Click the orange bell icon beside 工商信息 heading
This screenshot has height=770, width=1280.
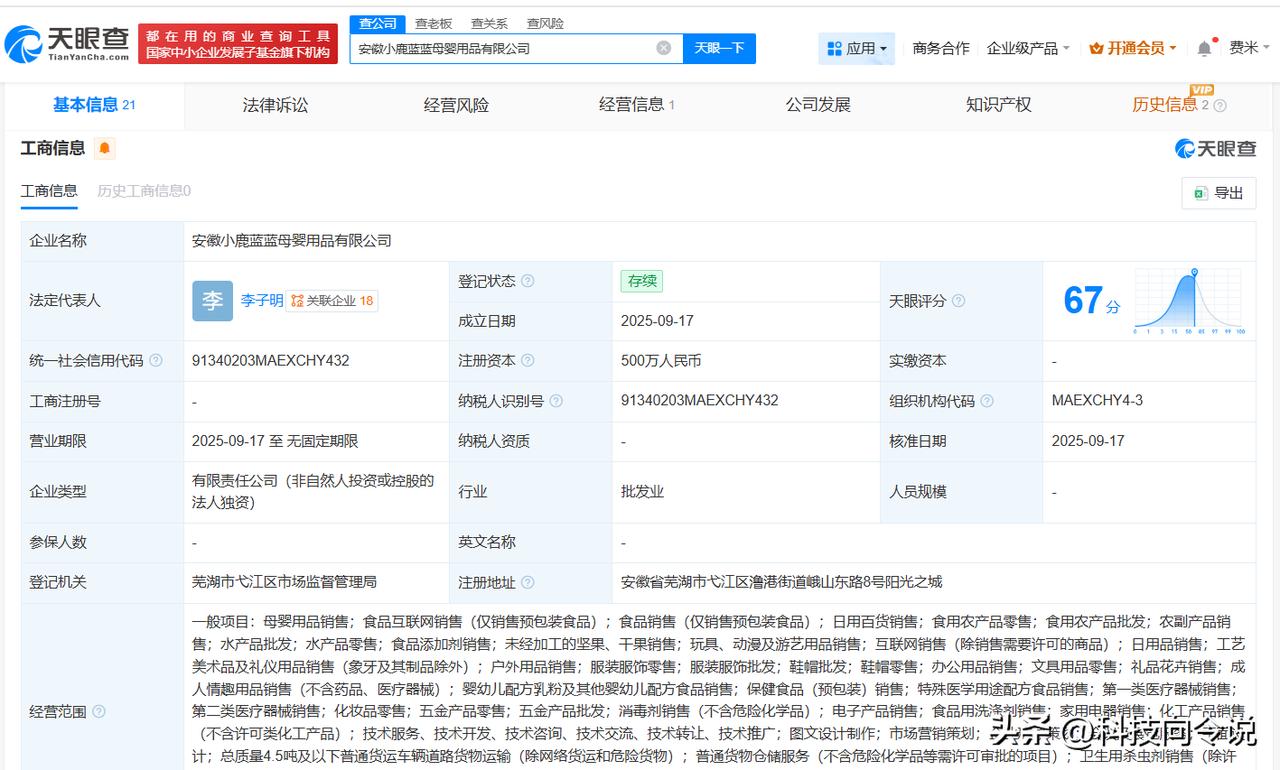pyautogui.click(x=105, y=149)
